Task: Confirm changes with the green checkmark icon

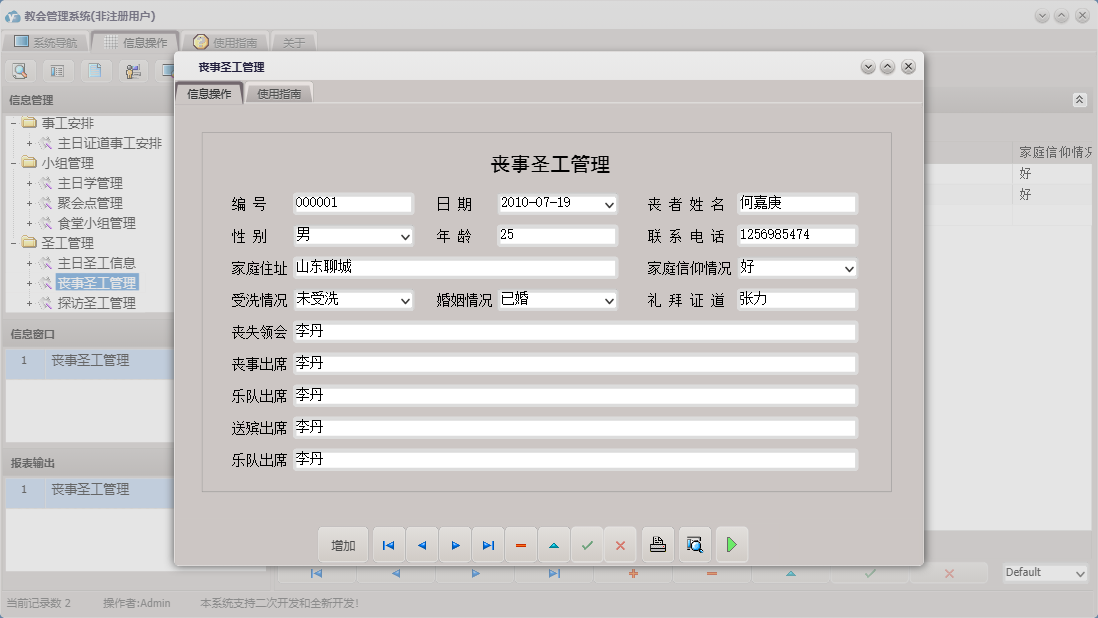Action: [x=587, y=544]
